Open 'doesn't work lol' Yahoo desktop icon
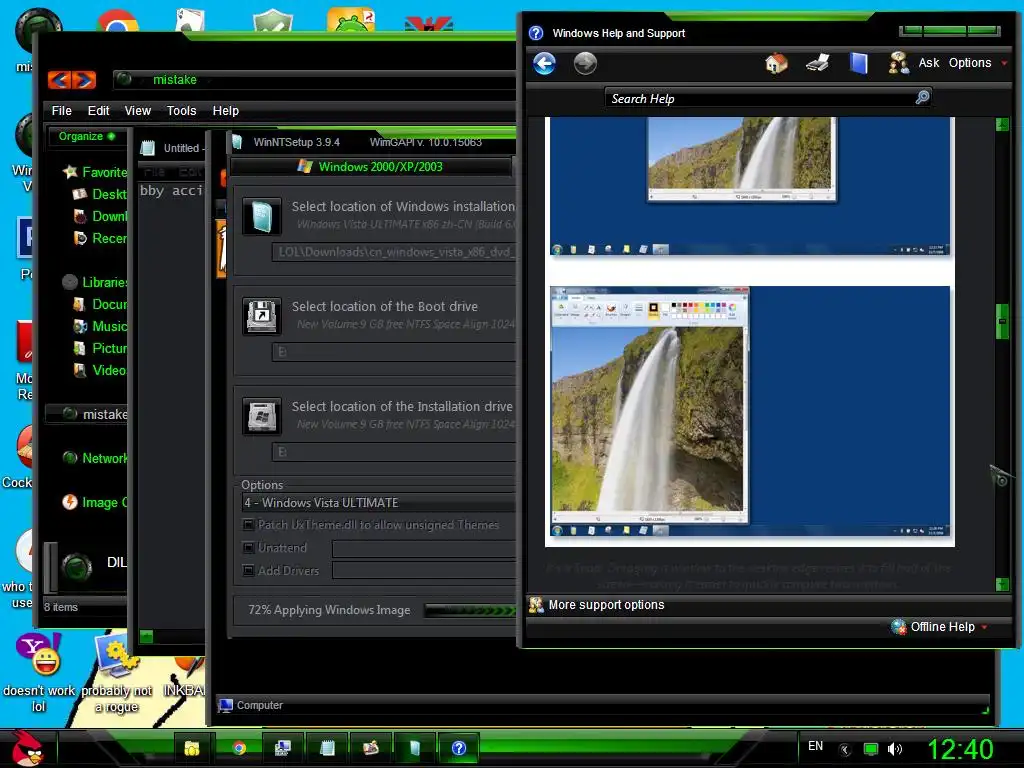The width and height of the screenshot is (1024, 768). coord(39,673)
